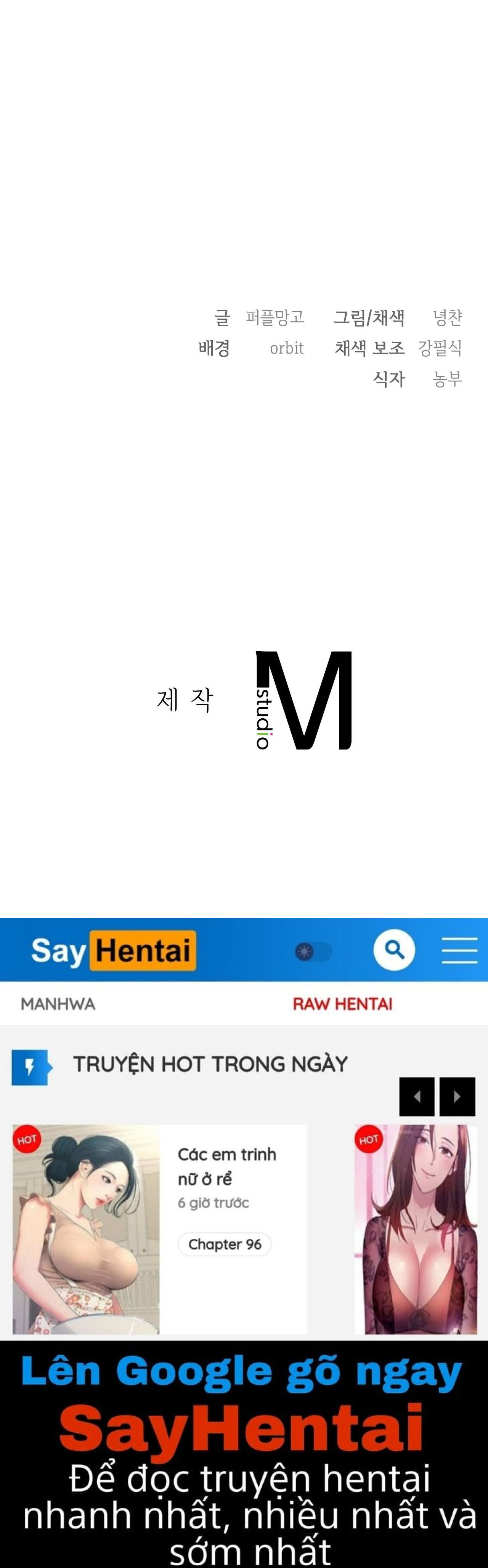Click the SayHentai site logo
Image resolution: width=488 pixels, height=1568 pixels.
click(x=113, y=950)
